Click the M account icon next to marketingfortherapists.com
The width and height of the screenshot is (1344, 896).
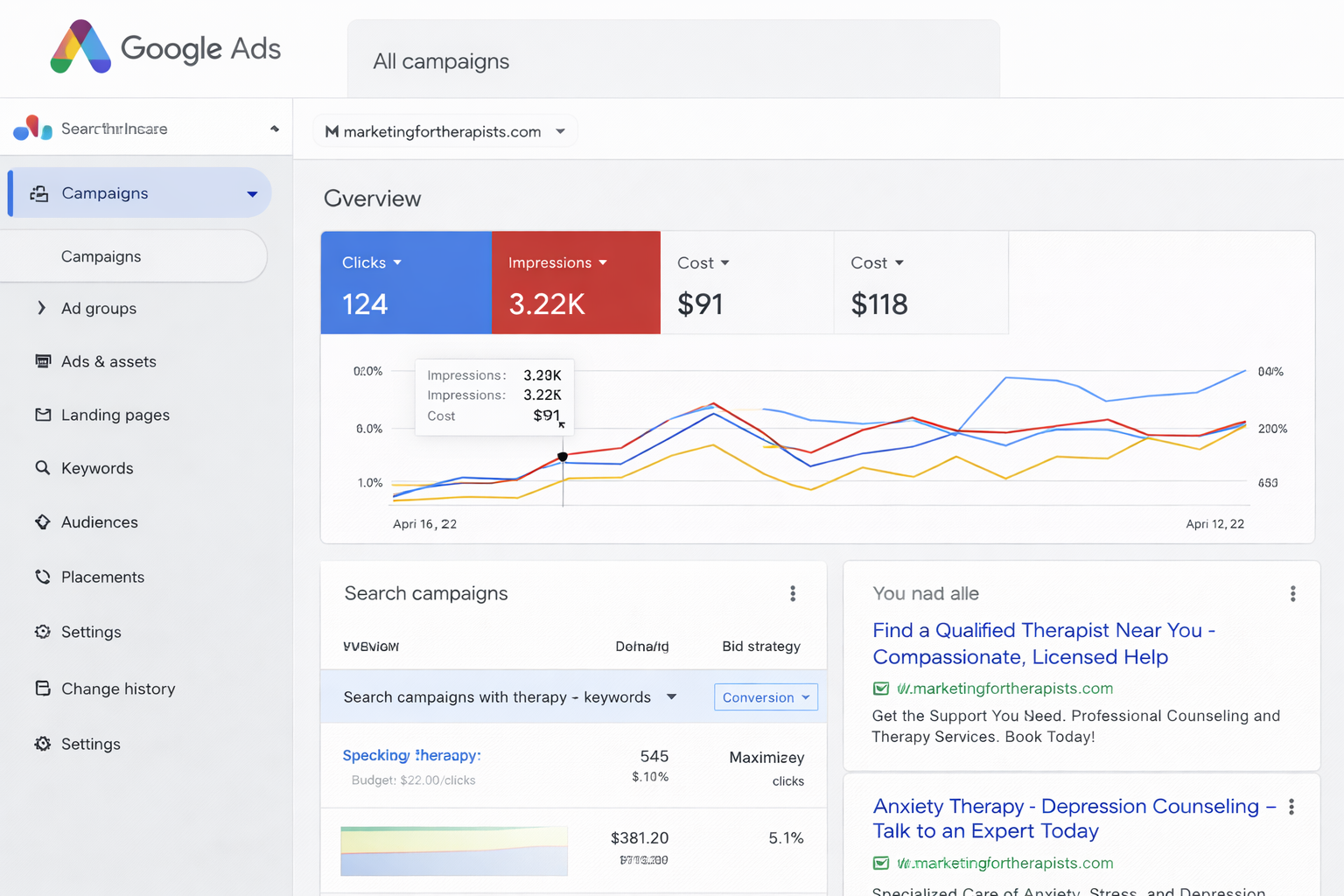[331, 131]
